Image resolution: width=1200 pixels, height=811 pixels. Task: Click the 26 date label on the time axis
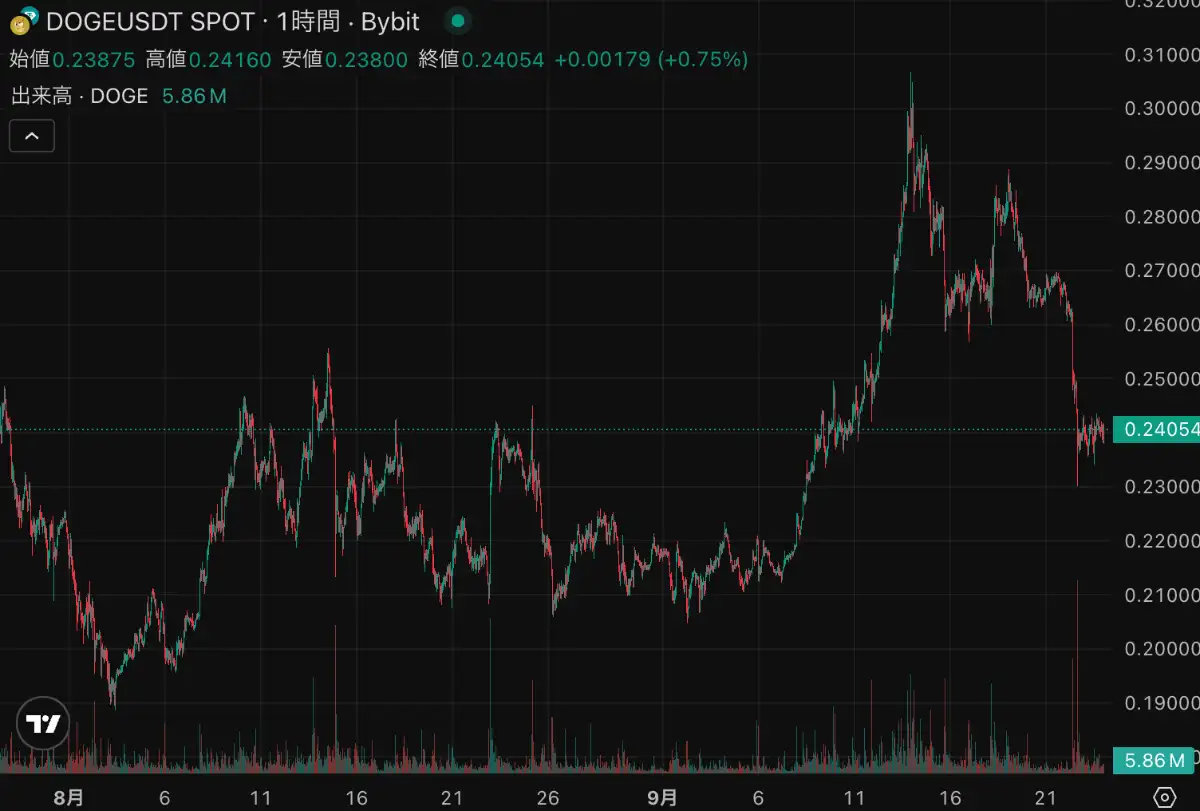547,798
